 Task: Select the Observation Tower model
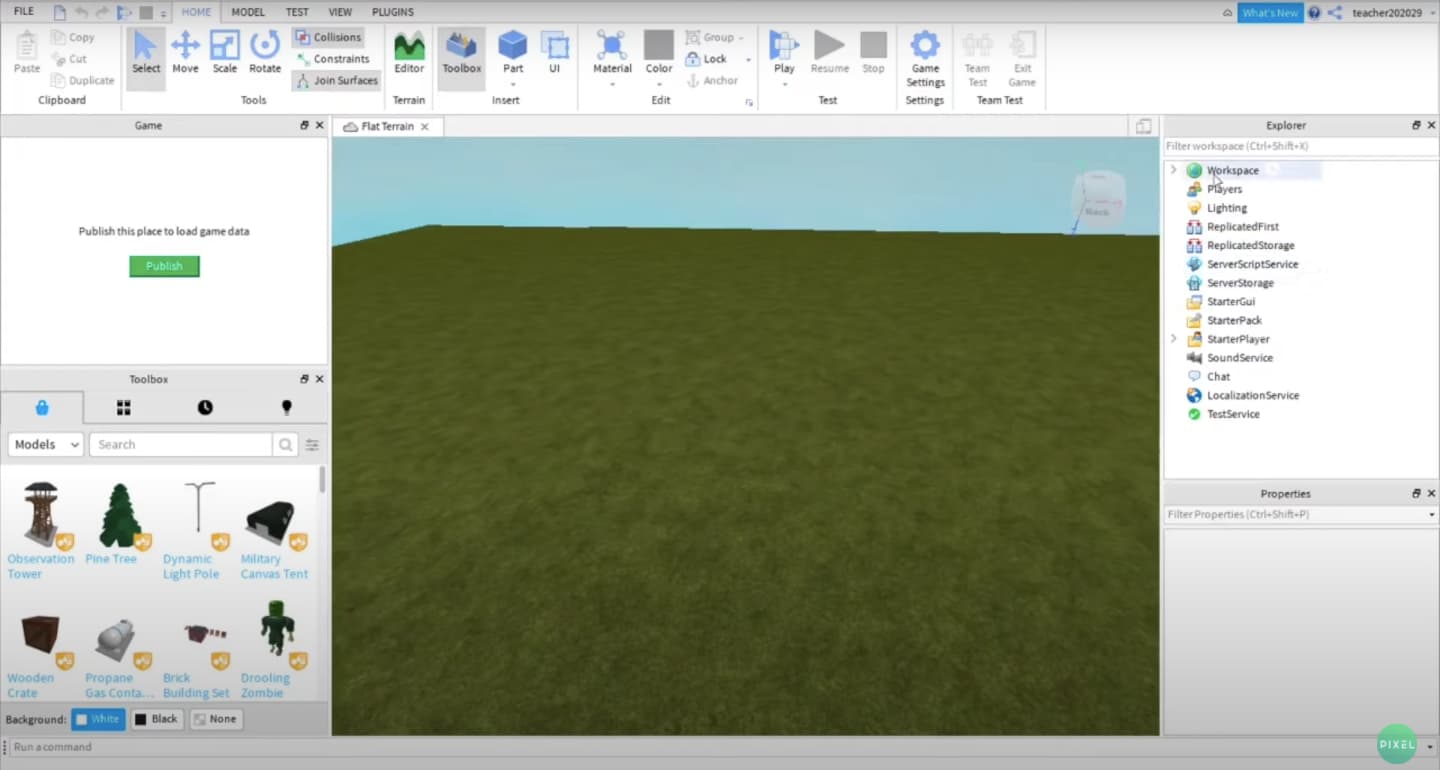point(41,530)
